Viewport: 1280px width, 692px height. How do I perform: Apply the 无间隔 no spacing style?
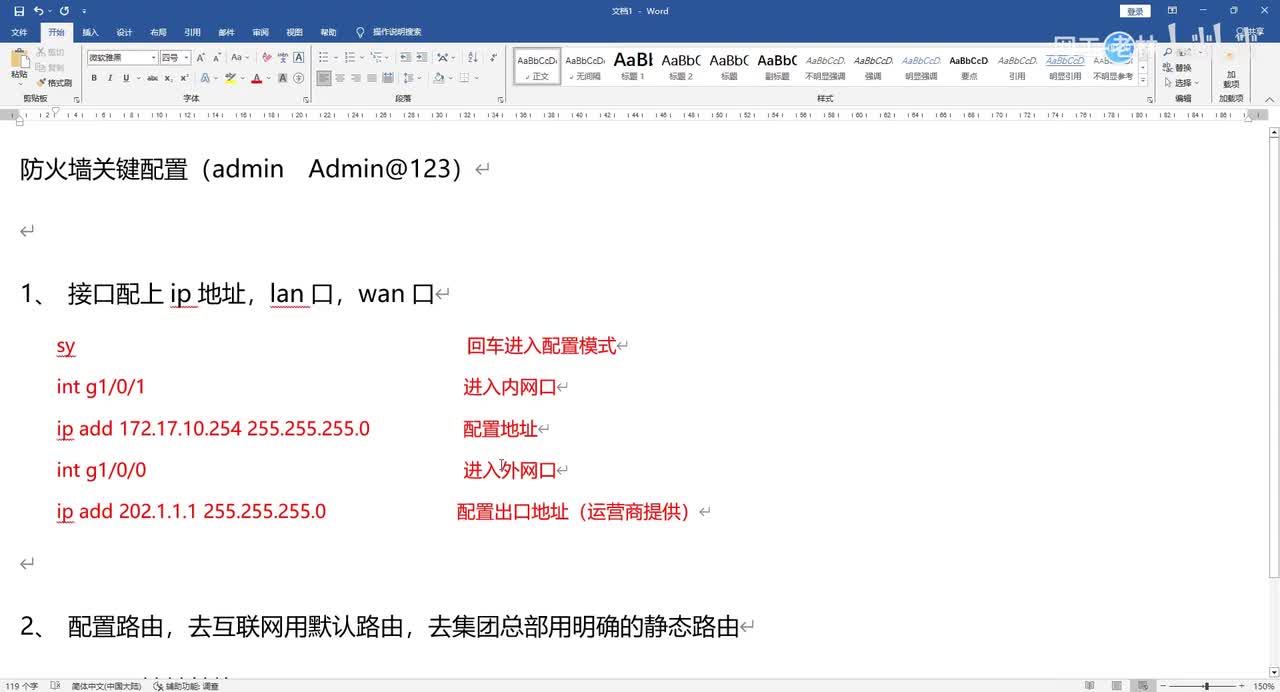click(585, 66)
